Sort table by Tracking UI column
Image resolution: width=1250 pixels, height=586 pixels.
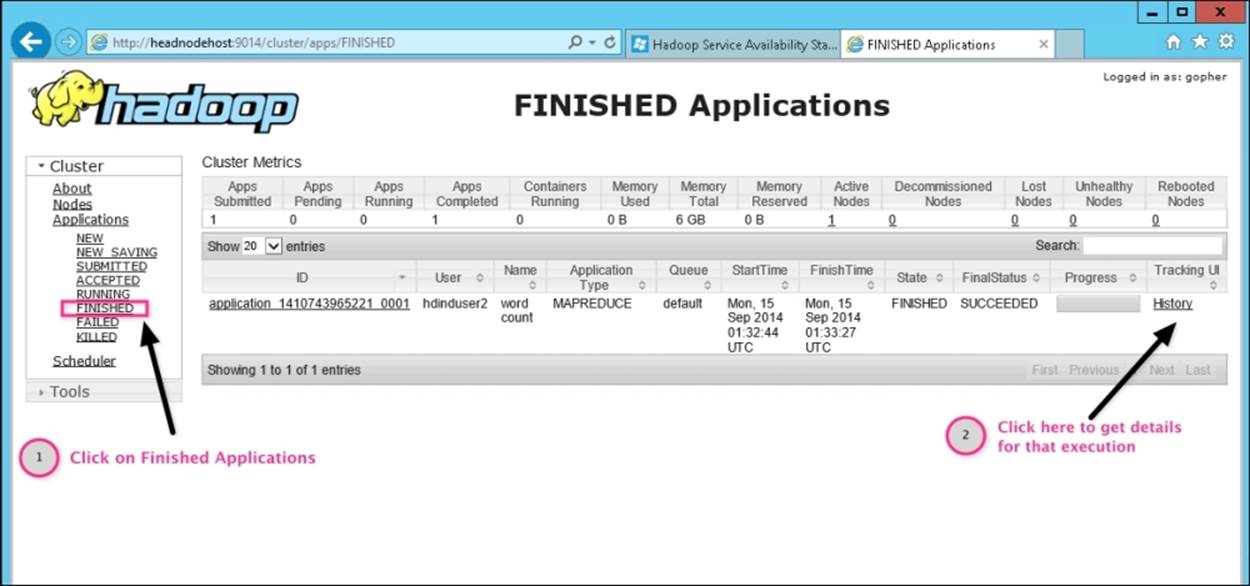click(1186, 277)
